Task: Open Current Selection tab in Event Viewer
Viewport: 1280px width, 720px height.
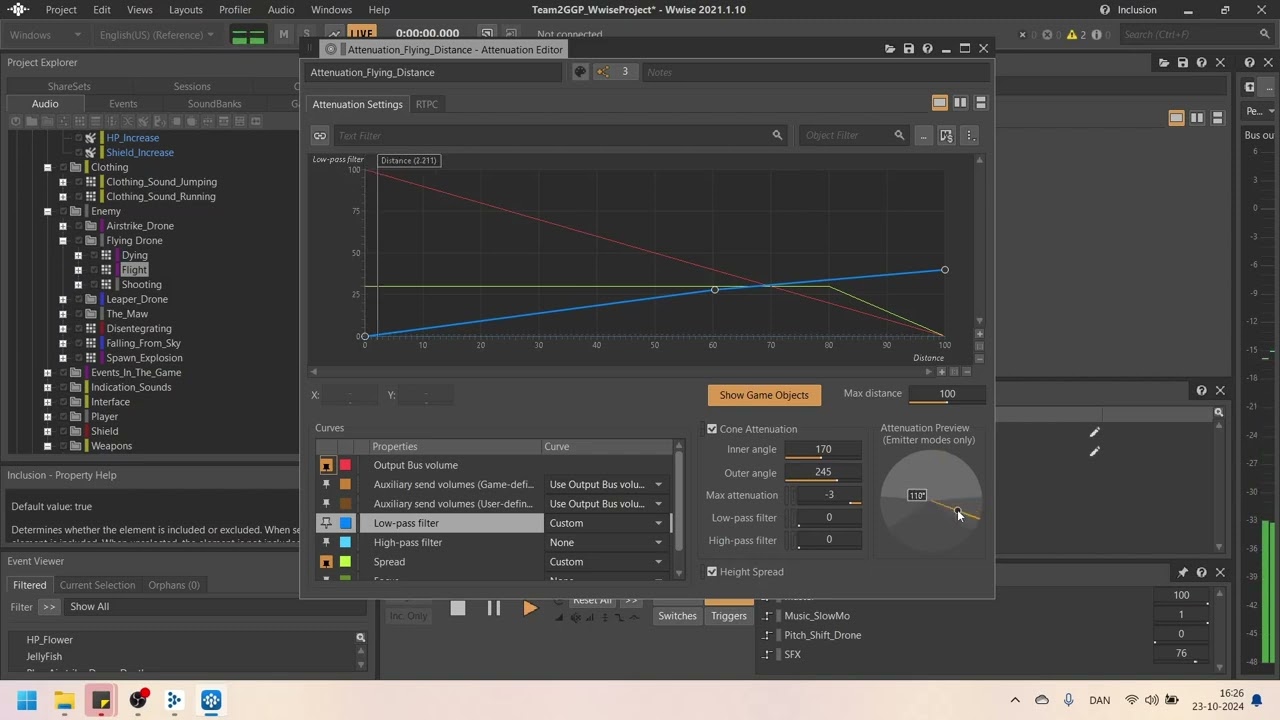Action: pyautogui.click(x=97, y=585)
